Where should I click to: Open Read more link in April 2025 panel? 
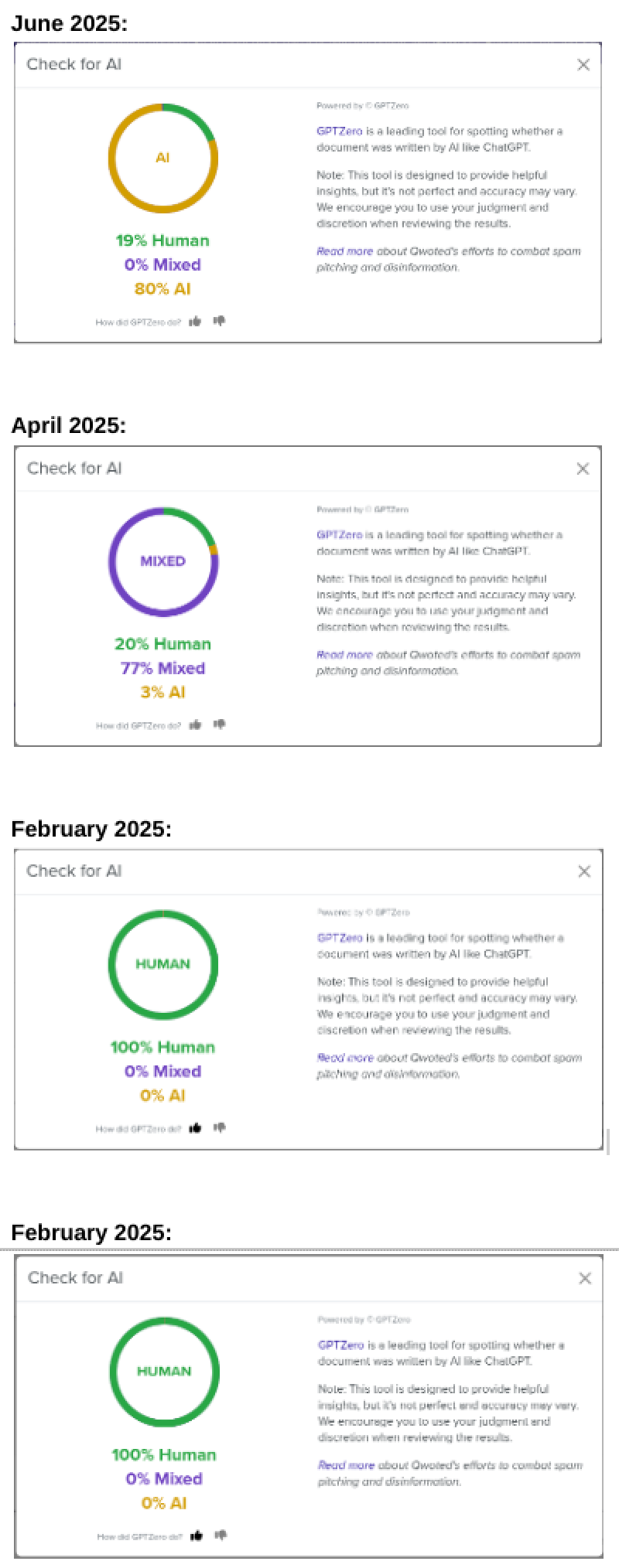click(344, 655)
